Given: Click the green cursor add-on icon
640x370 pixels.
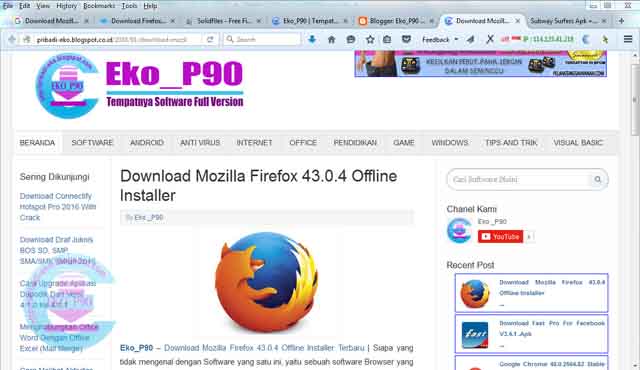Looking at the screenshot, I should point(605,40).
